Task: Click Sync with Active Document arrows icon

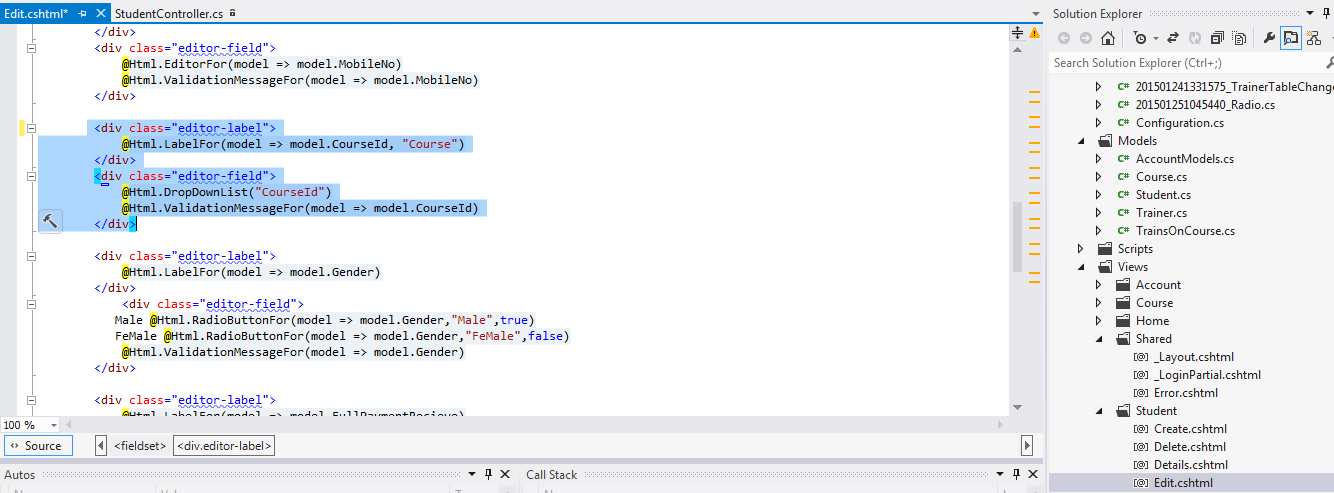Action: 1173,38
